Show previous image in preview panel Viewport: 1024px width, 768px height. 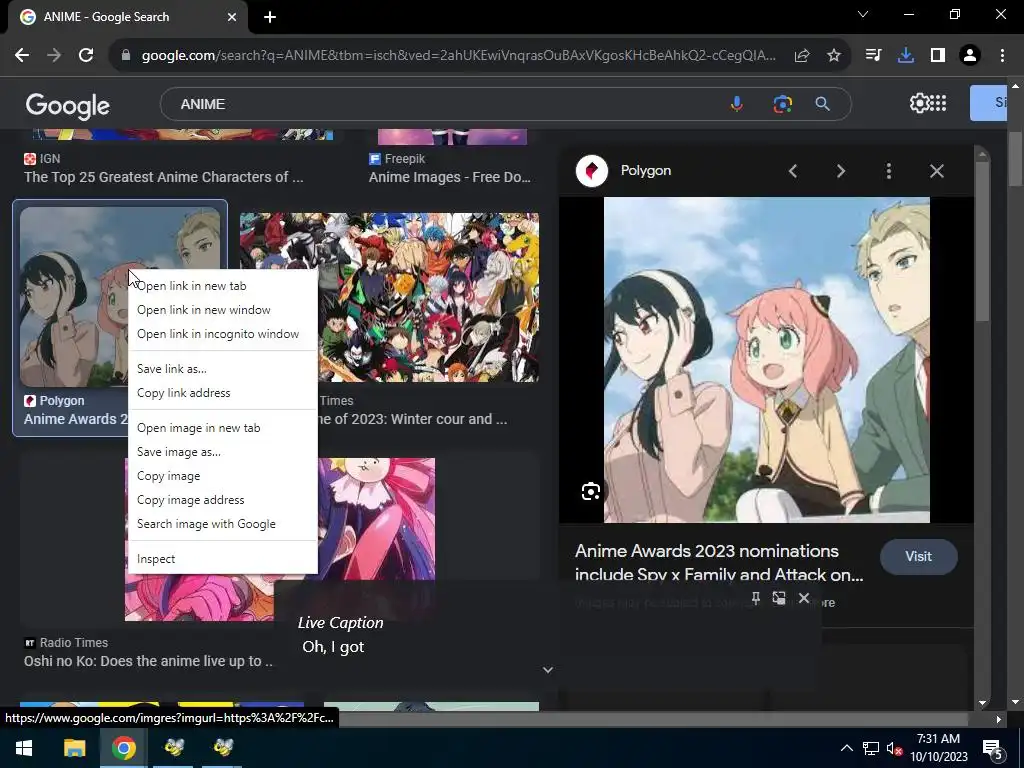pos(793,171)
